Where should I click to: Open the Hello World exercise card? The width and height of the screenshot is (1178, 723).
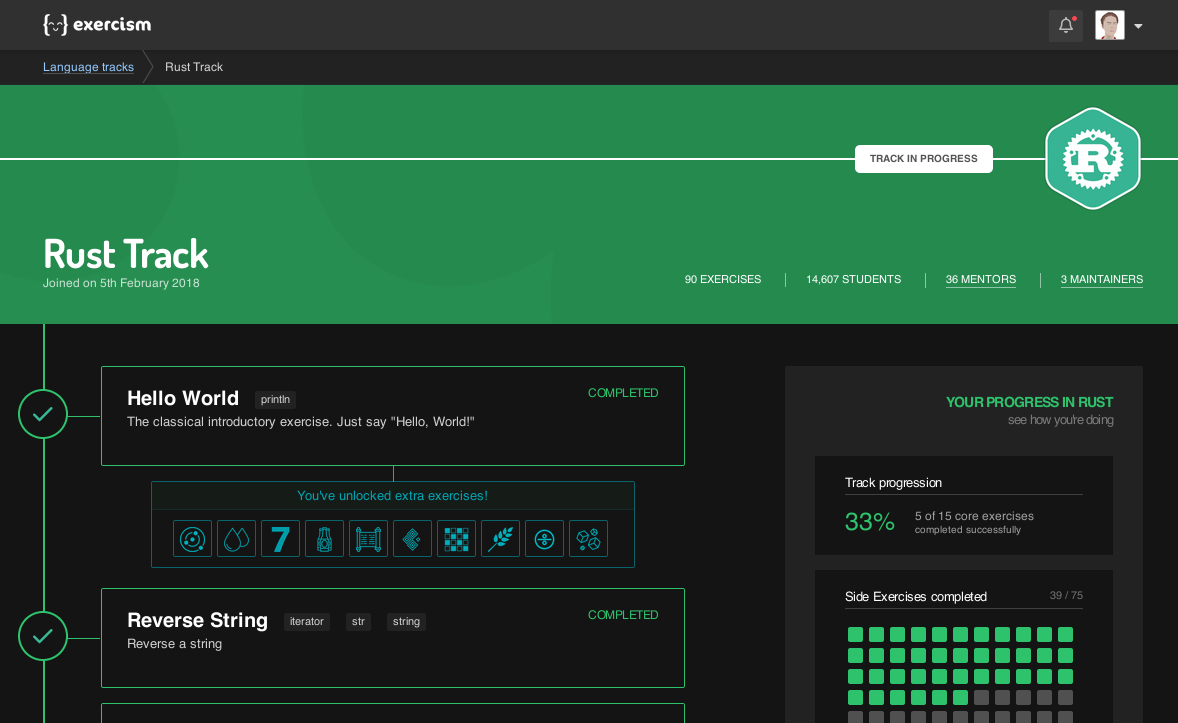point(393,416)
